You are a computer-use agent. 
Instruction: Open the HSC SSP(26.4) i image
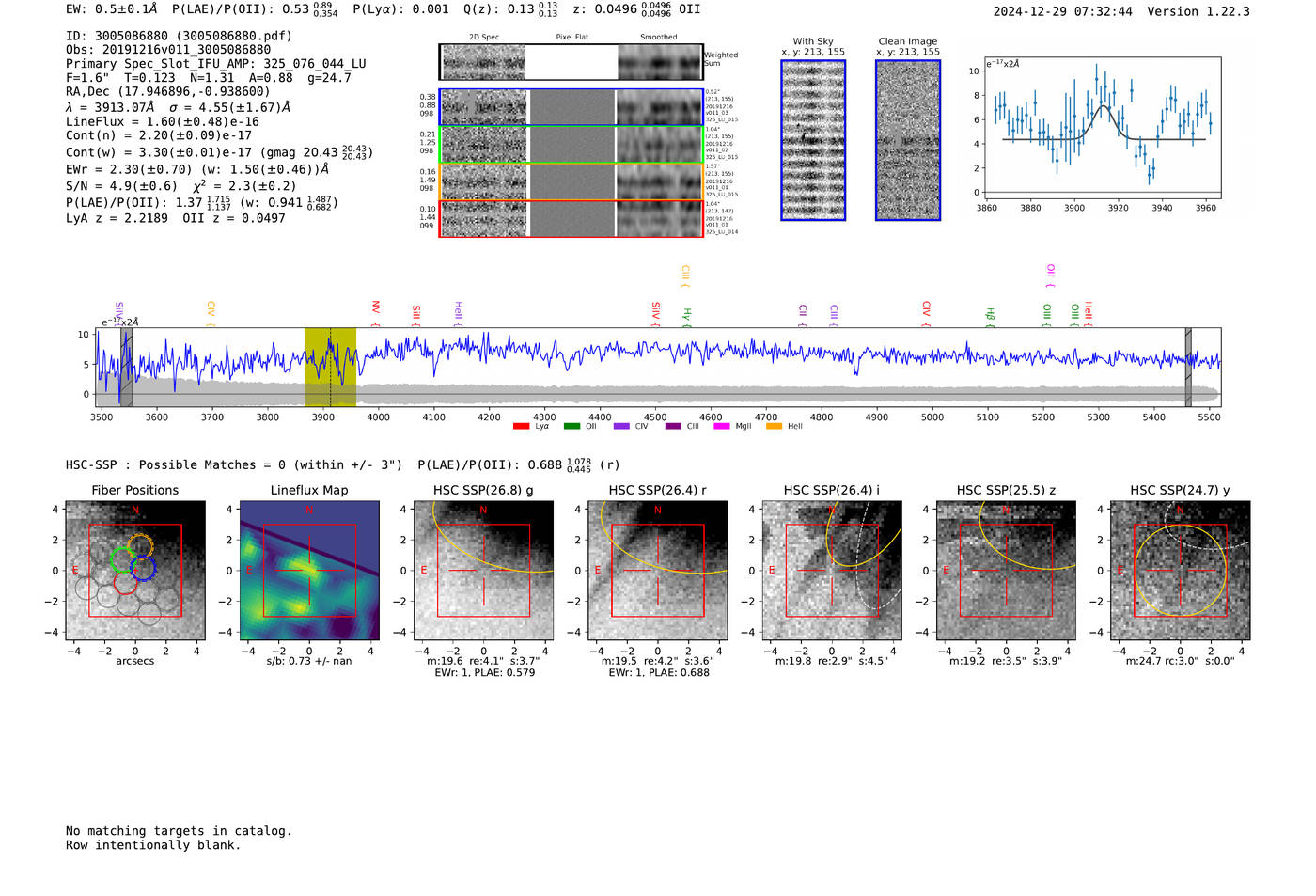tap(832, 571)
